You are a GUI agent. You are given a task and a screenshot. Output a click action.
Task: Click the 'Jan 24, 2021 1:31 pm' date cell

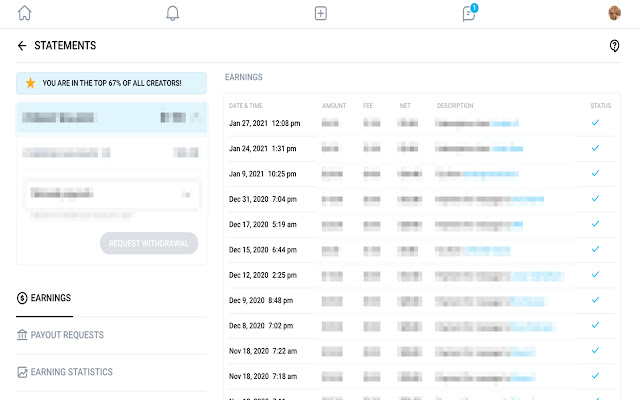[262, 149]
